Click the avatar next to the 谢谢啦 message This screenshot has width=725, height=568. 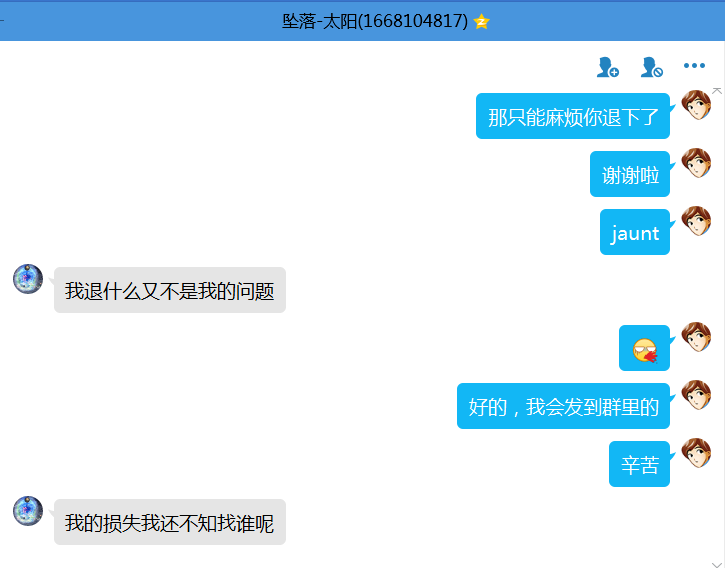pos(696,163)
